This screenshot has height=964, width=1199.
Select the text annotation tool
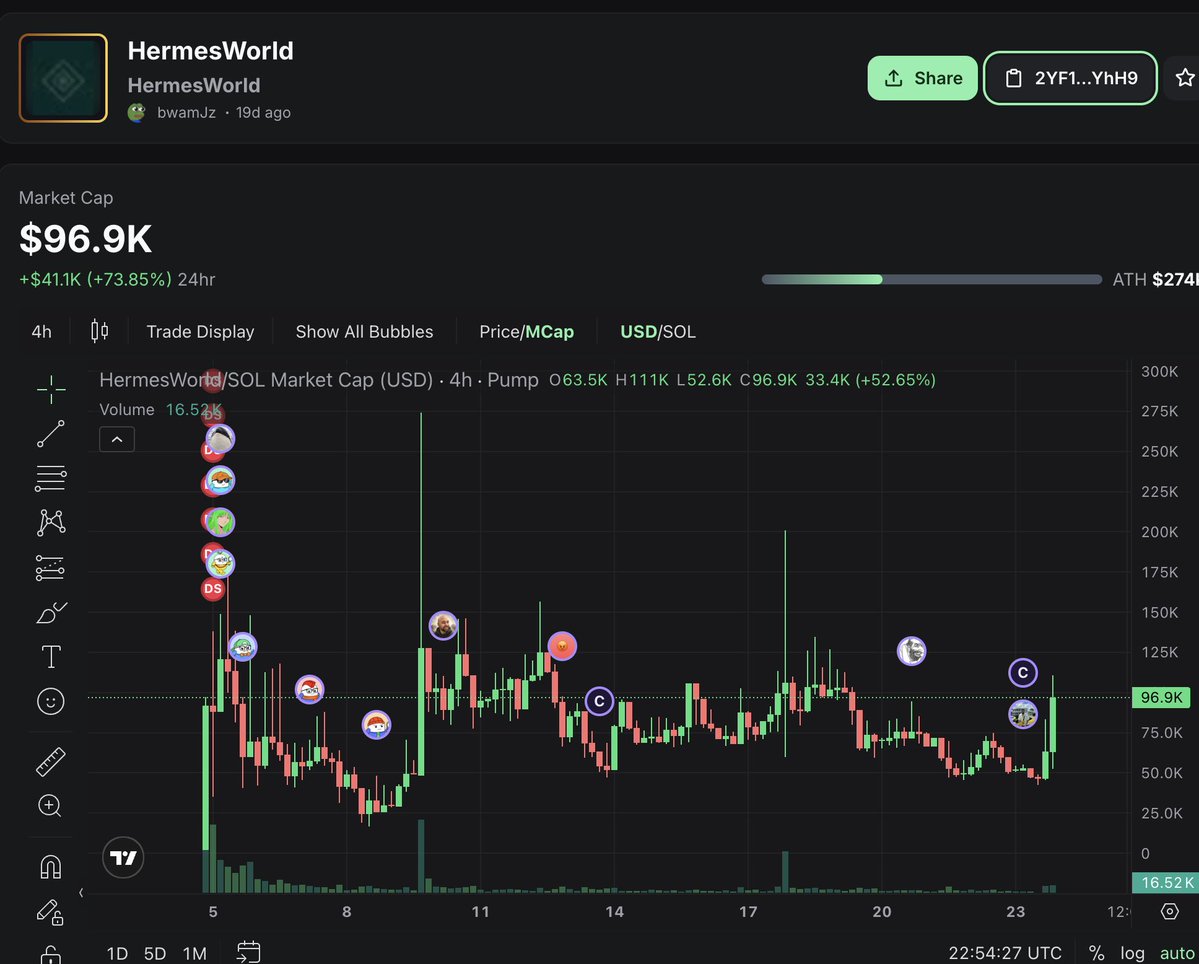coord(50,657)
